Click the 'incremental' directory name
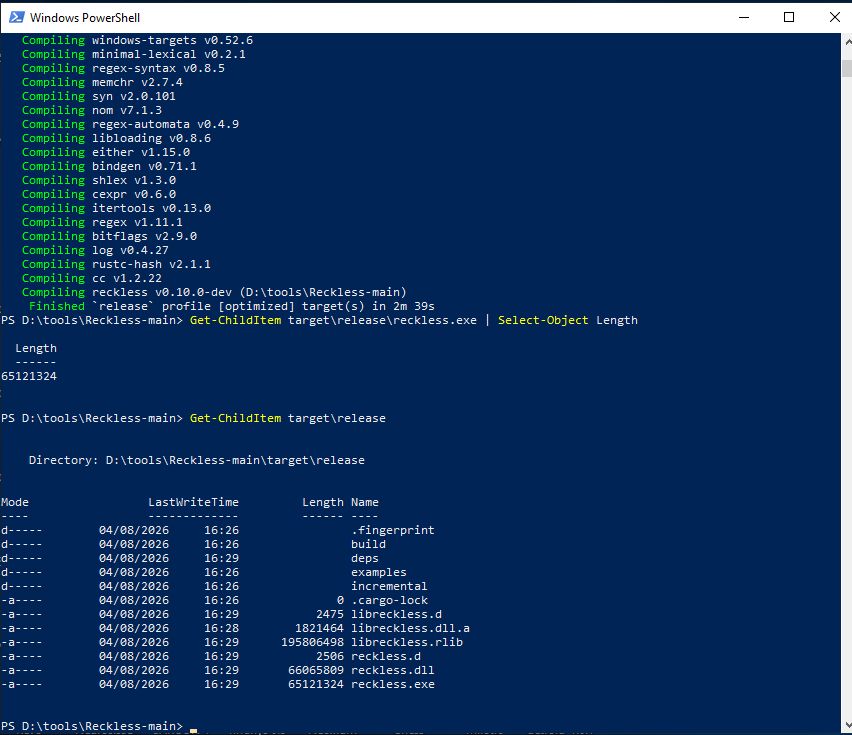The width and height of the screenshot is (852, 735). (389, 586)
